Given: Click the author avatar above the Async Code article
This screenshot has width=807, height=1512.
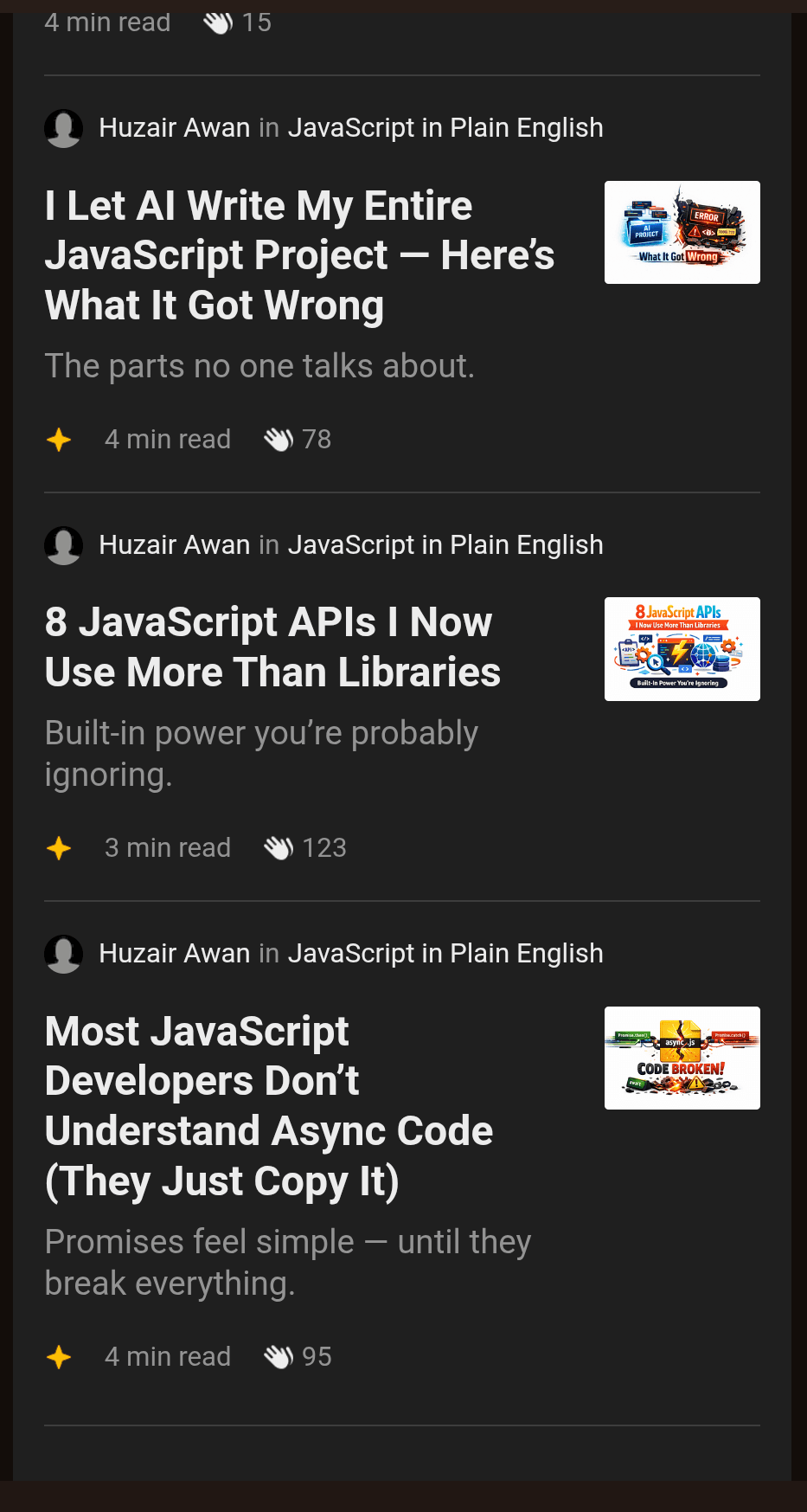Looking at the screenshot, I should (63, 954).
